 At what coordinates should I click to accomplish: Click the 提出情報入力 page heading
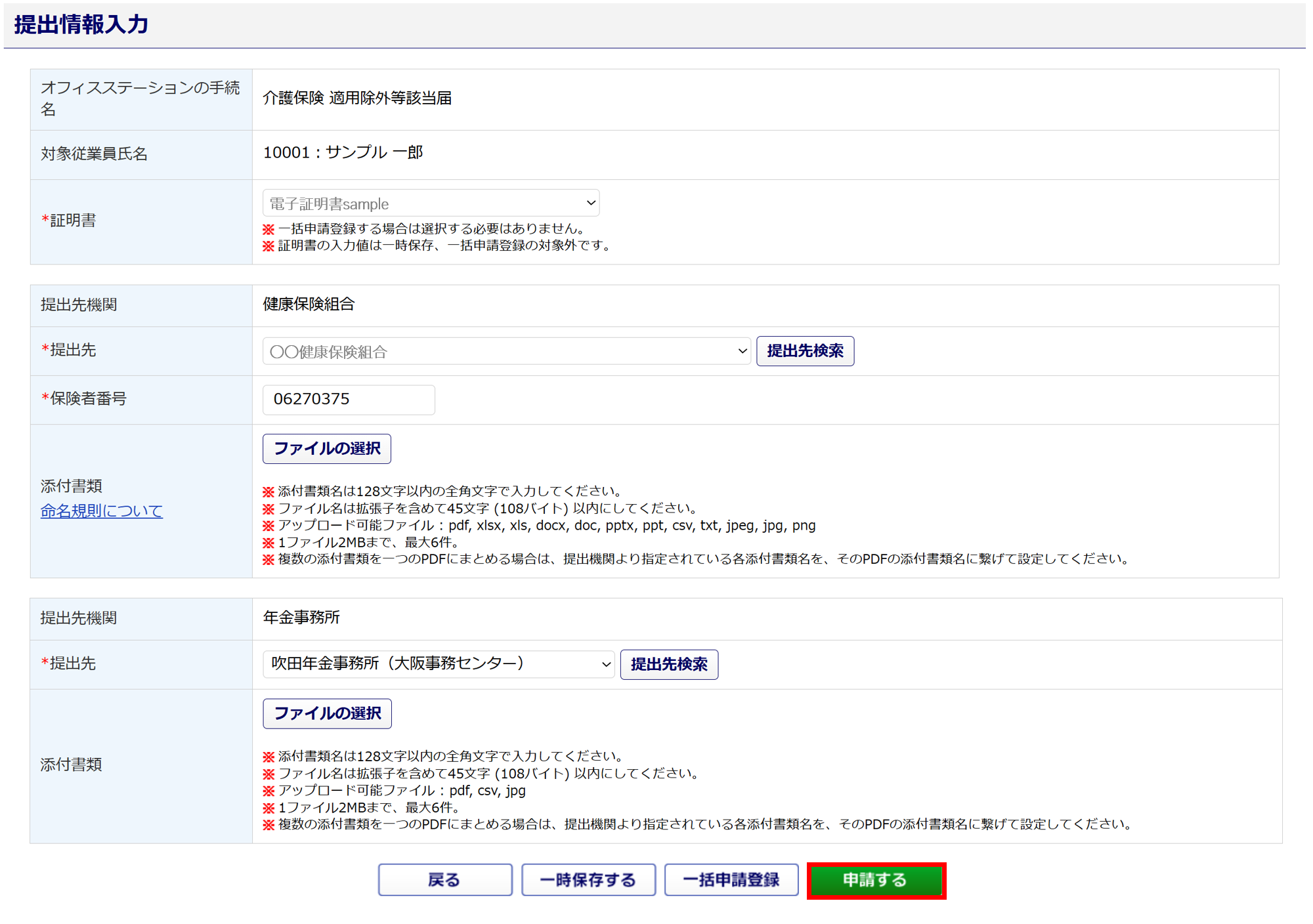click(x=81, y=25)
